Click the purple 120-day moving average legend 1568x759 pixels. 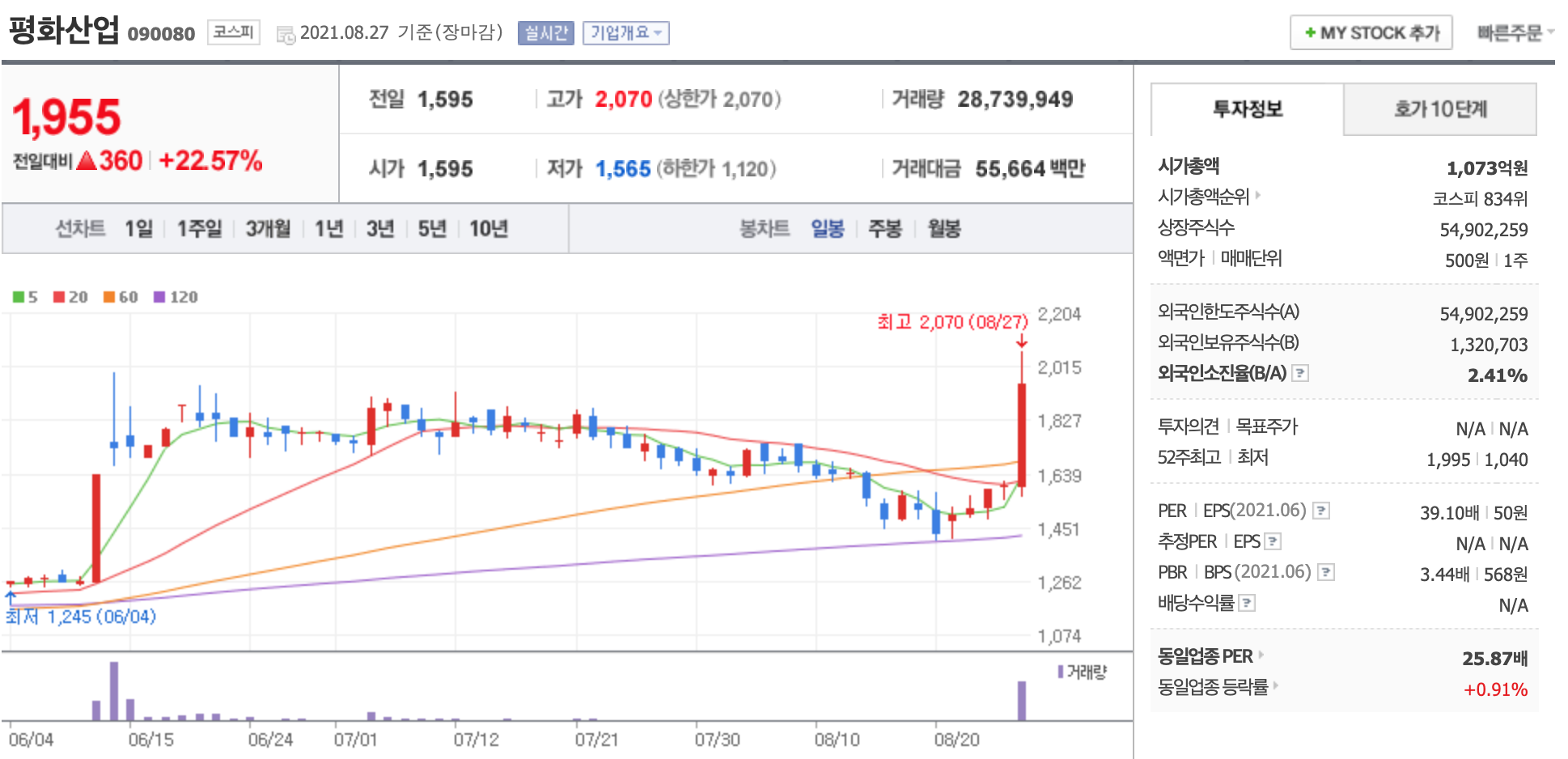pos(176,297)
